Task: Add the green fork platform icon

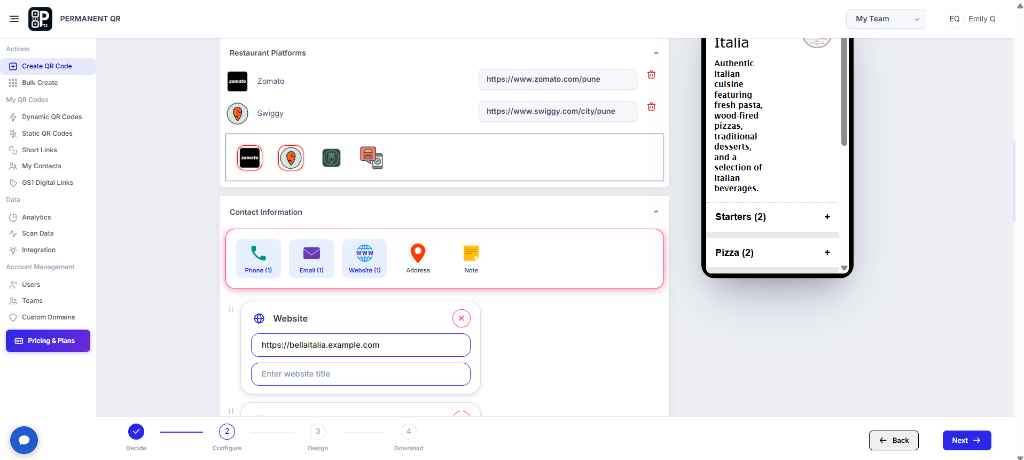Action: pos(331,157)
